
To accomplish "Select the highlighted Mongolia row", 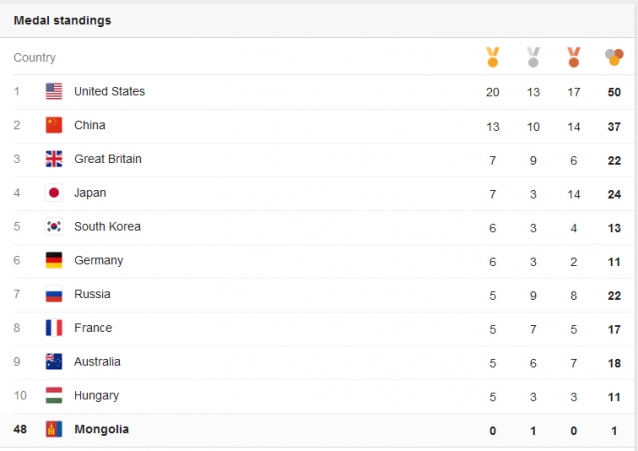I will [317, 430].
